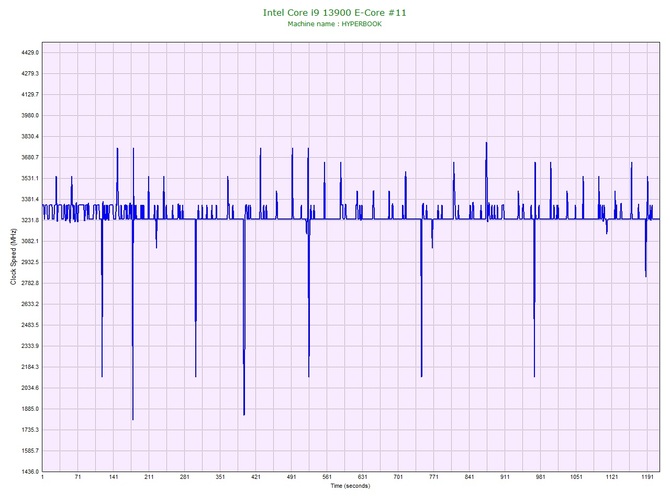
Task: Select the 421 seconds x-axis label
Action: click(256, 477)
